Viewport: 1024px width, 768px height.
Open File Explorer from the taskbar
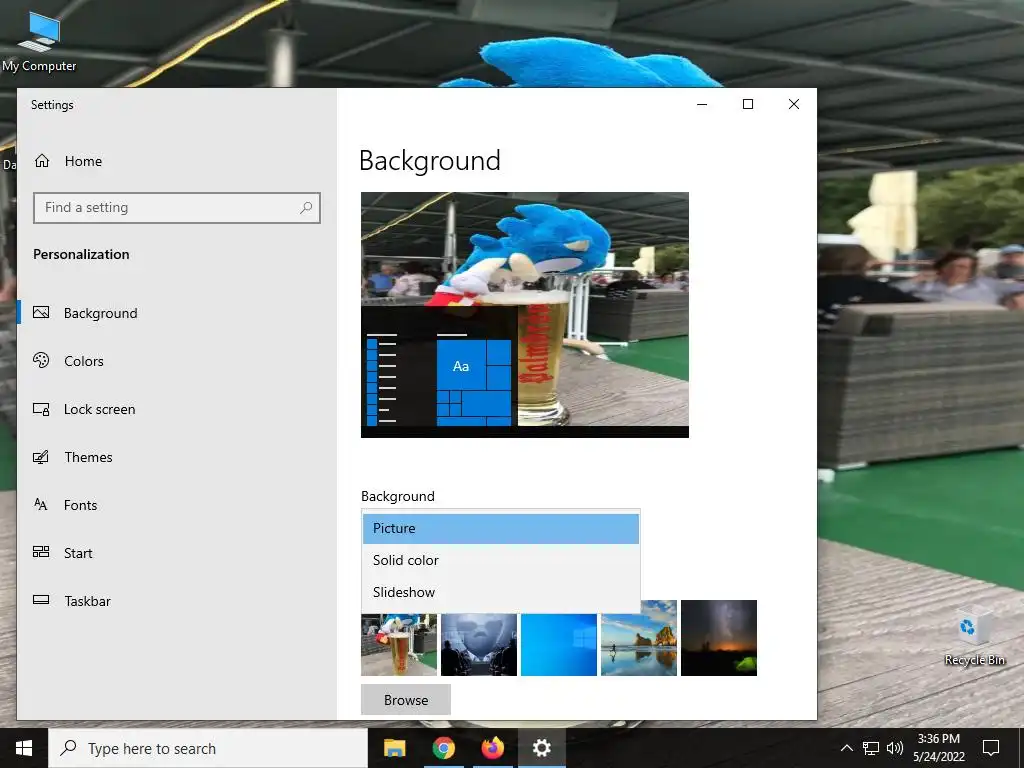tap(394, 748)
